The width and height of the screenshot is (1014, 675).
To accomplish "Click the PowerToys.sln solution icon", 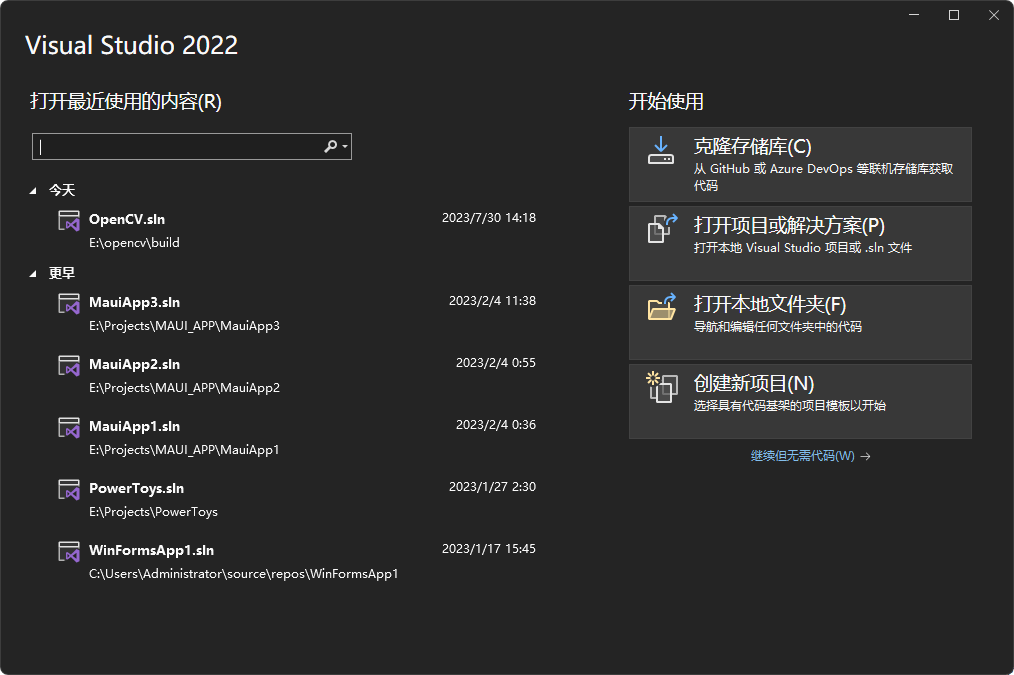I will 69,489.
